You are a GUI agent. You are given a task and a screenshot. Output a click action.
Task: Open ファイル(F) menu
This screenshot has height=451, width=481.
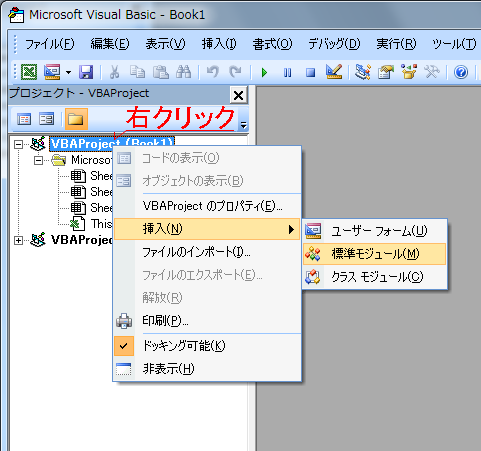50,44
